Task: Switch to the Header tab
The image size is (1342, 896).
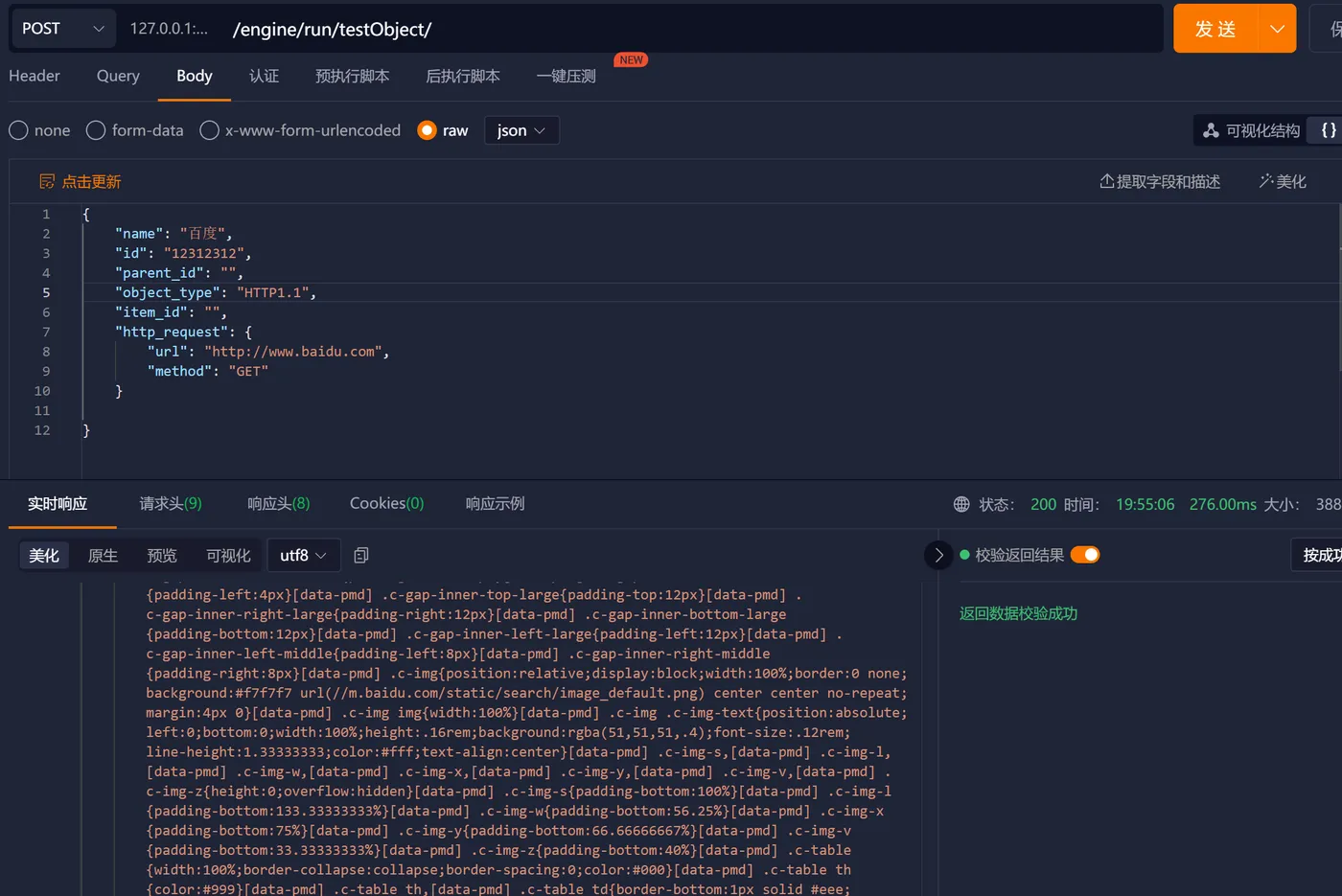Action: (35, 76)
